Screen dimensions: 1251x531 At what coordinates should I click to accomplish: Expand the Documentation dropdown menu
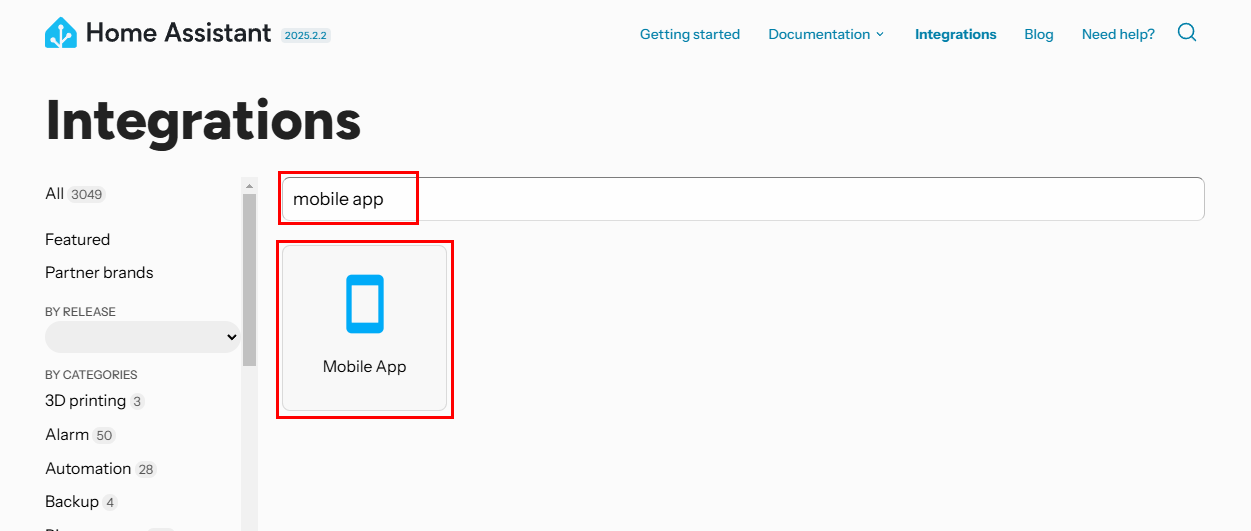tap(826, 34)
